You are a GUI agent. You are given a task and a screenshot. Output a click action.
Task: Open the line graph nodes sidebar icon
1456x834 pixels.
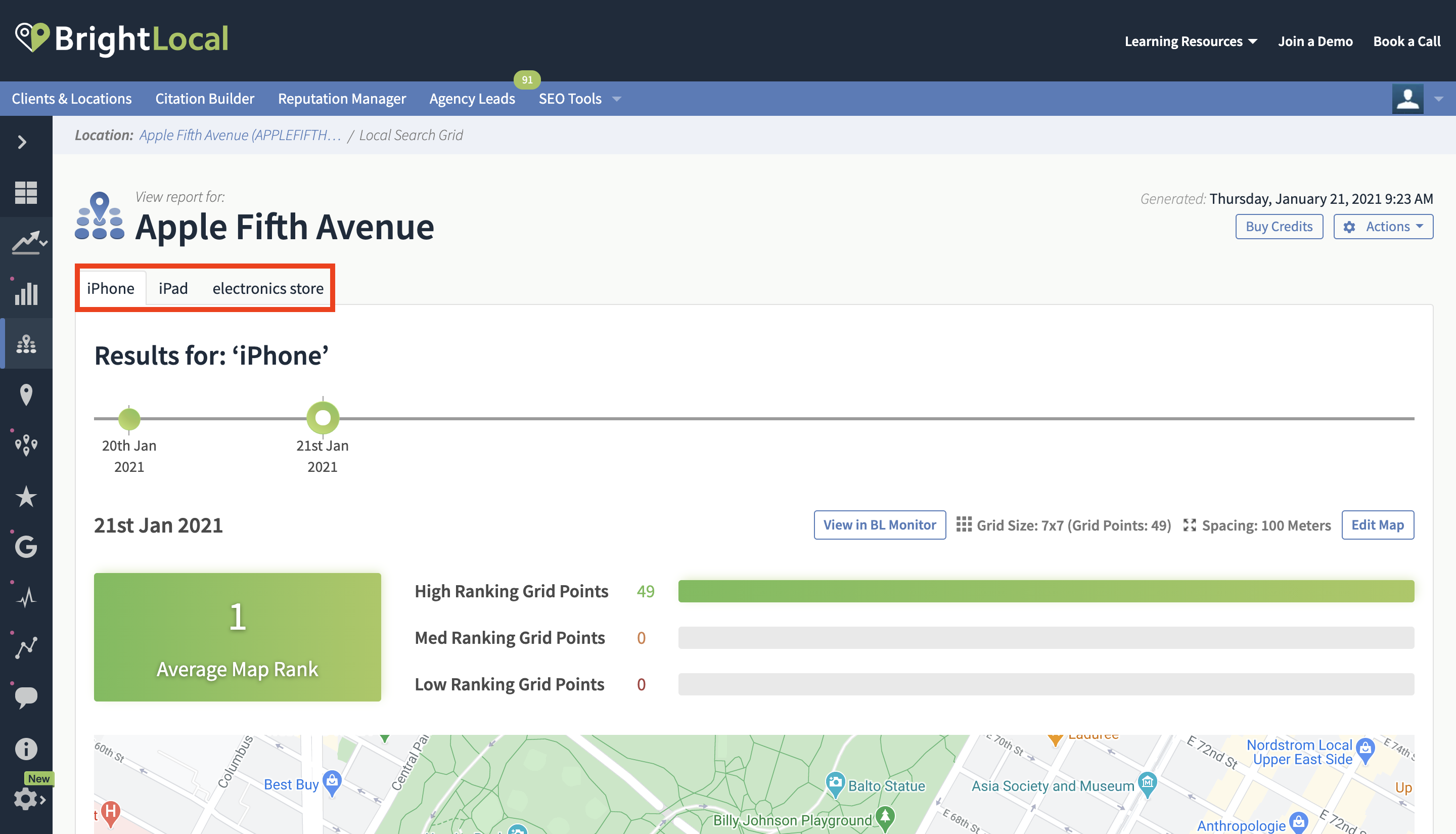26,648
